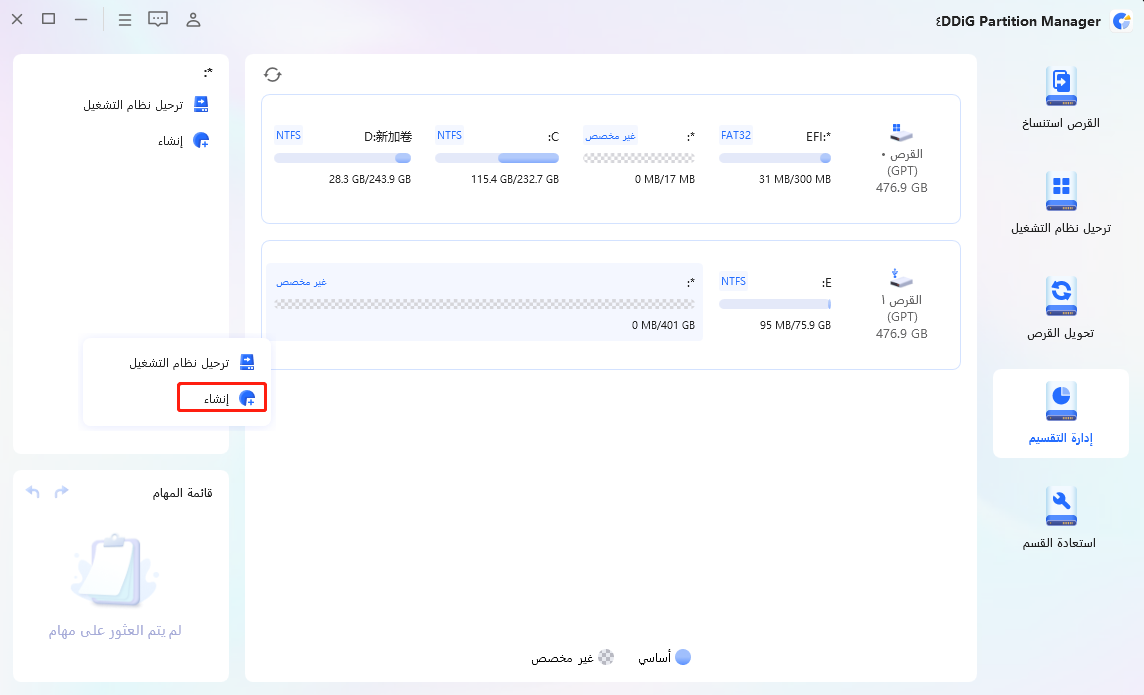1144x695 pixels.
Task: Choose Create (إنشاء) in the context menu
Action: click(222, 399)
